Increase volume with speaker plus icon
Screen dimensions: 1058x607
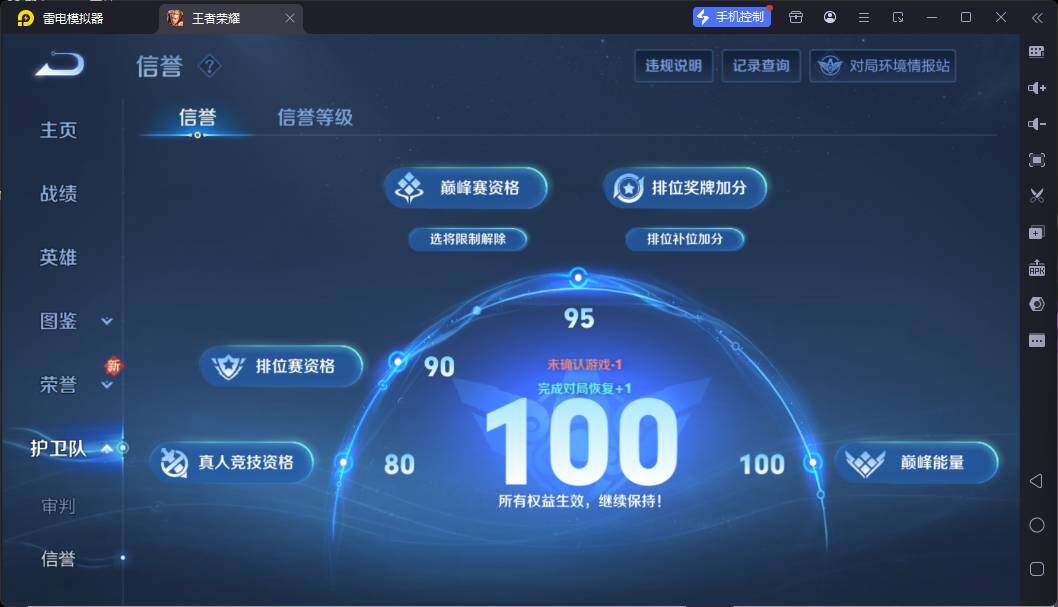pyautogui.click(x=1037, y=88)
